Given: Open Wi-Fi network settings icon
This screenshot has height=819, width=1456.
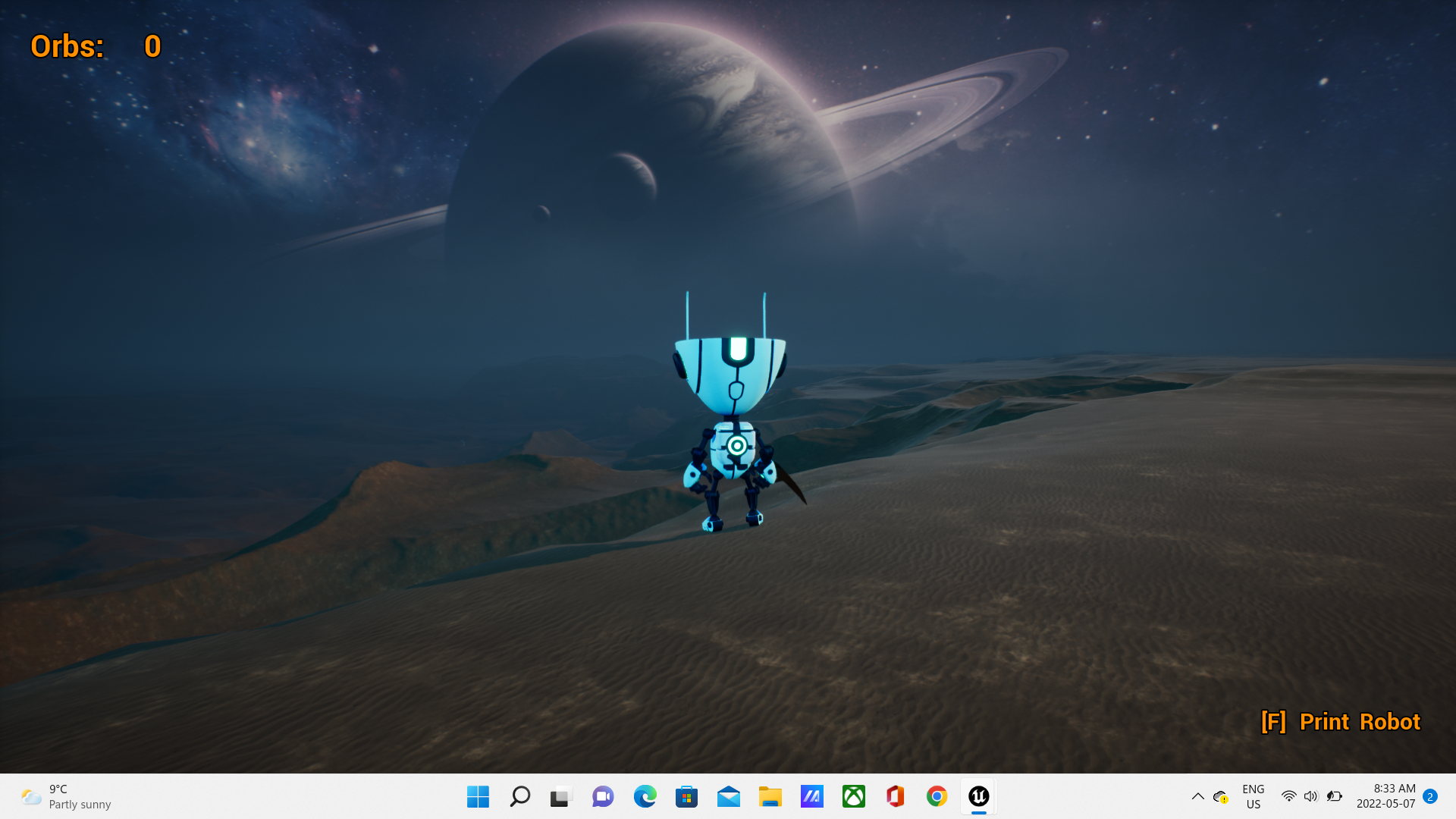Looking at the screenshot, I should pyautogui.click(x=1288, y=796).
